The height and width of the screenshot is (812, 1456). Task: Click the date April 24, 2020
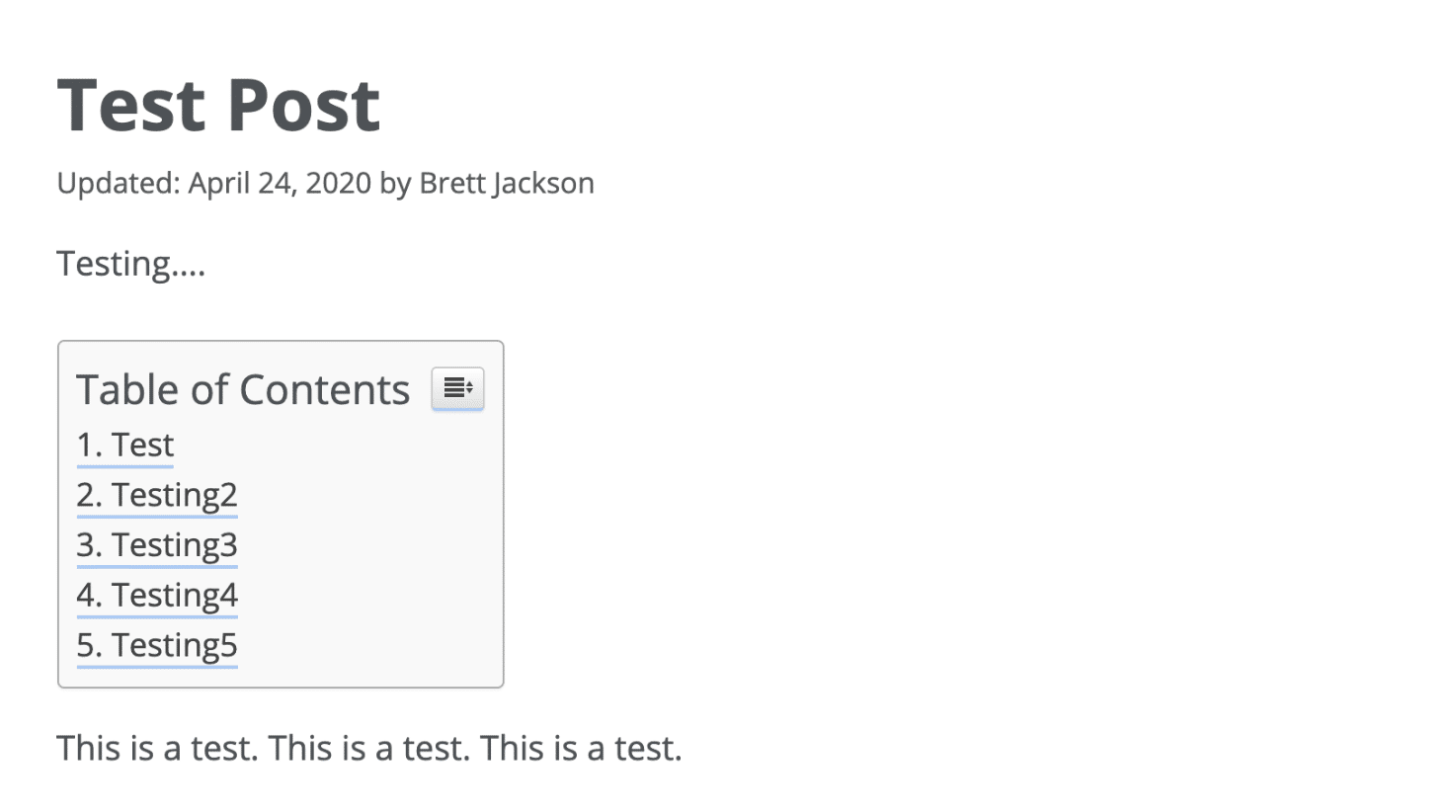(280, 184)
